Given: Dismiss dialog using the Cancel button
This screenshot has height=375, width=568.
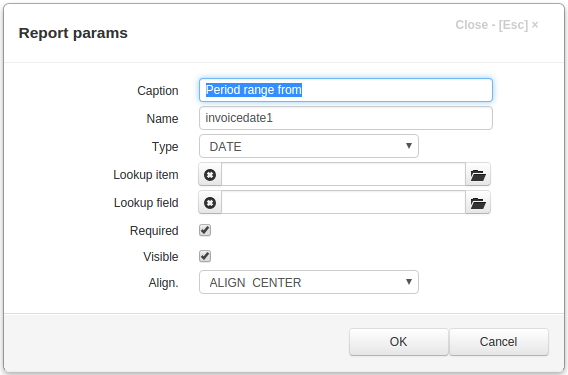Looking at the screenshot, I should [499, 342].
